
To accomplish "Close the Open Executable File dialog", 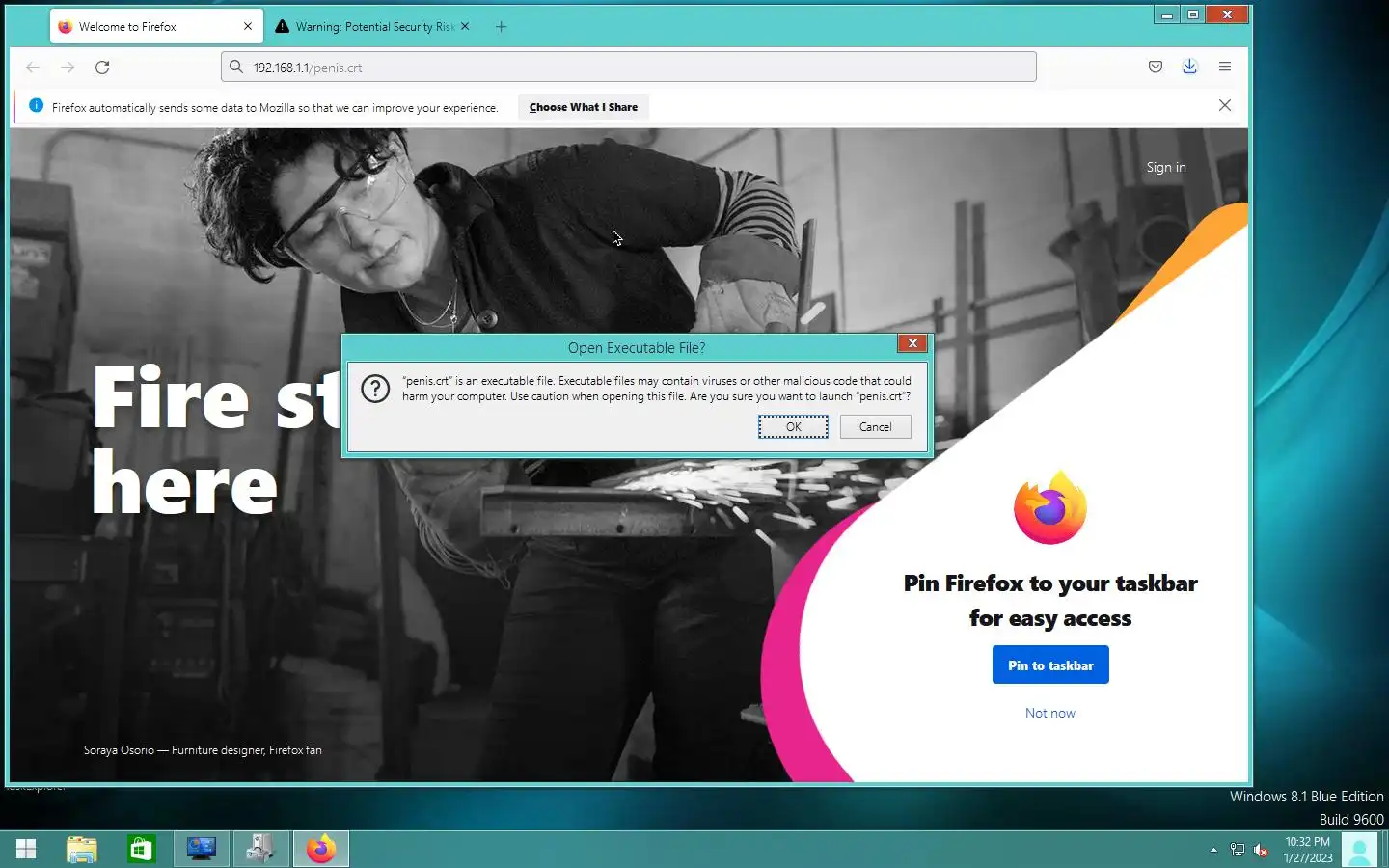I will (912, 343).
